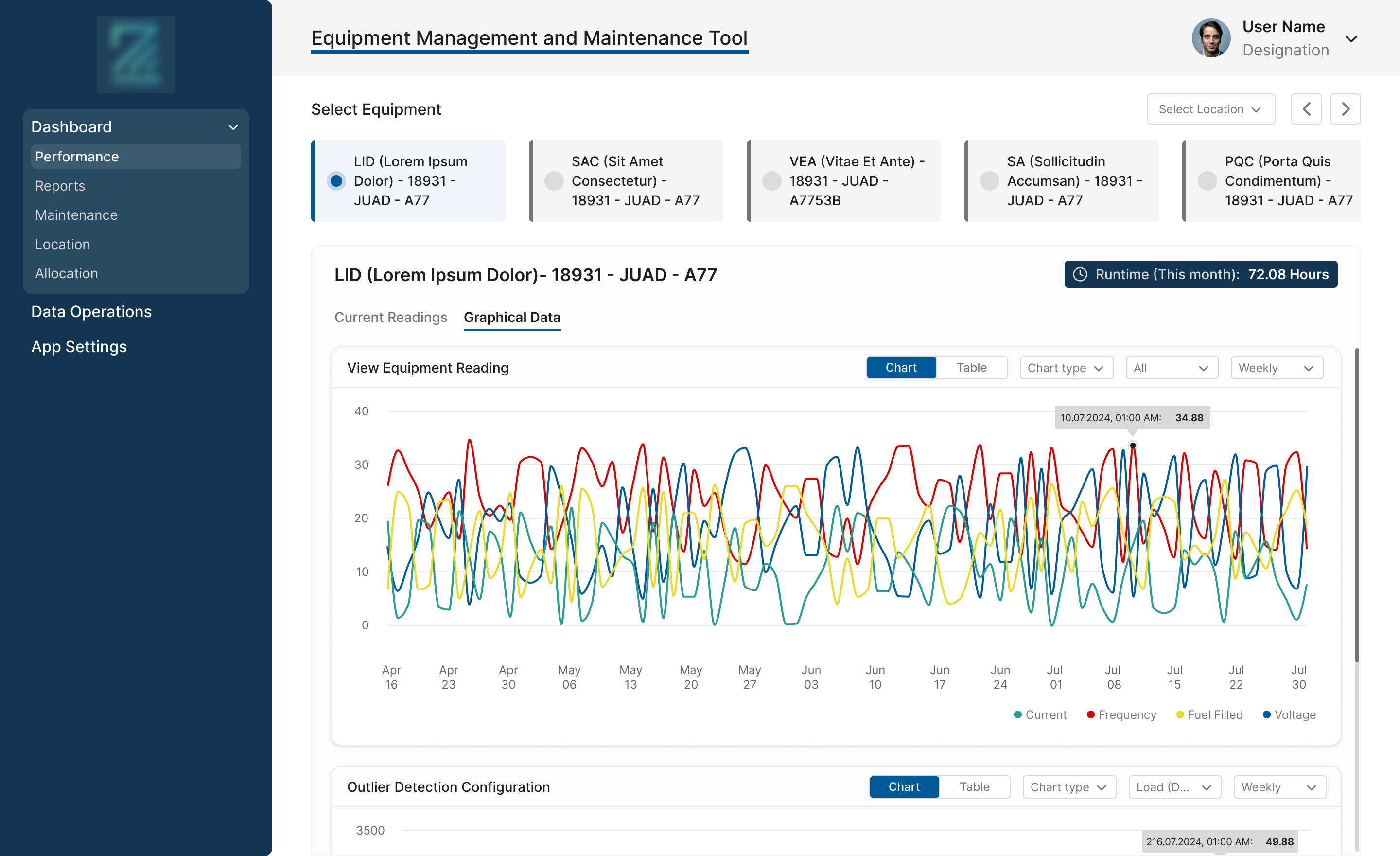The image size is (1400, 856).
Task: Switch to the Current Readings tab
Action: (390, 317)
